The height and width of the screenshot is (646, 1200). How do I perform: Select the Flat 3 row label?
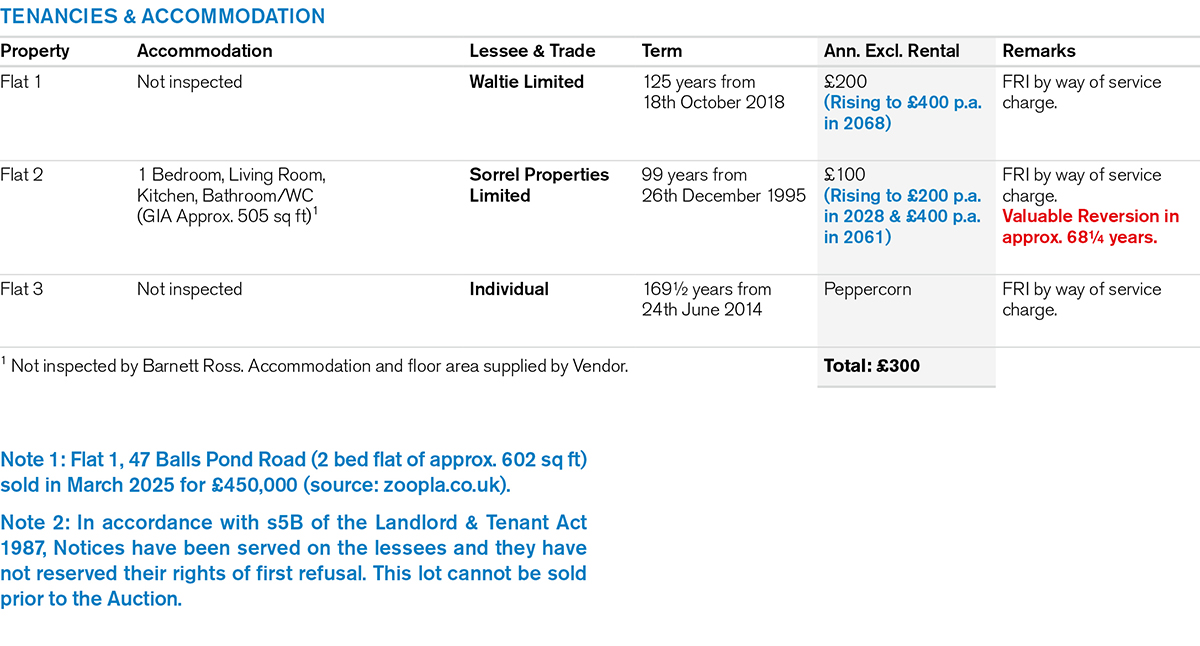pos(22,289)
